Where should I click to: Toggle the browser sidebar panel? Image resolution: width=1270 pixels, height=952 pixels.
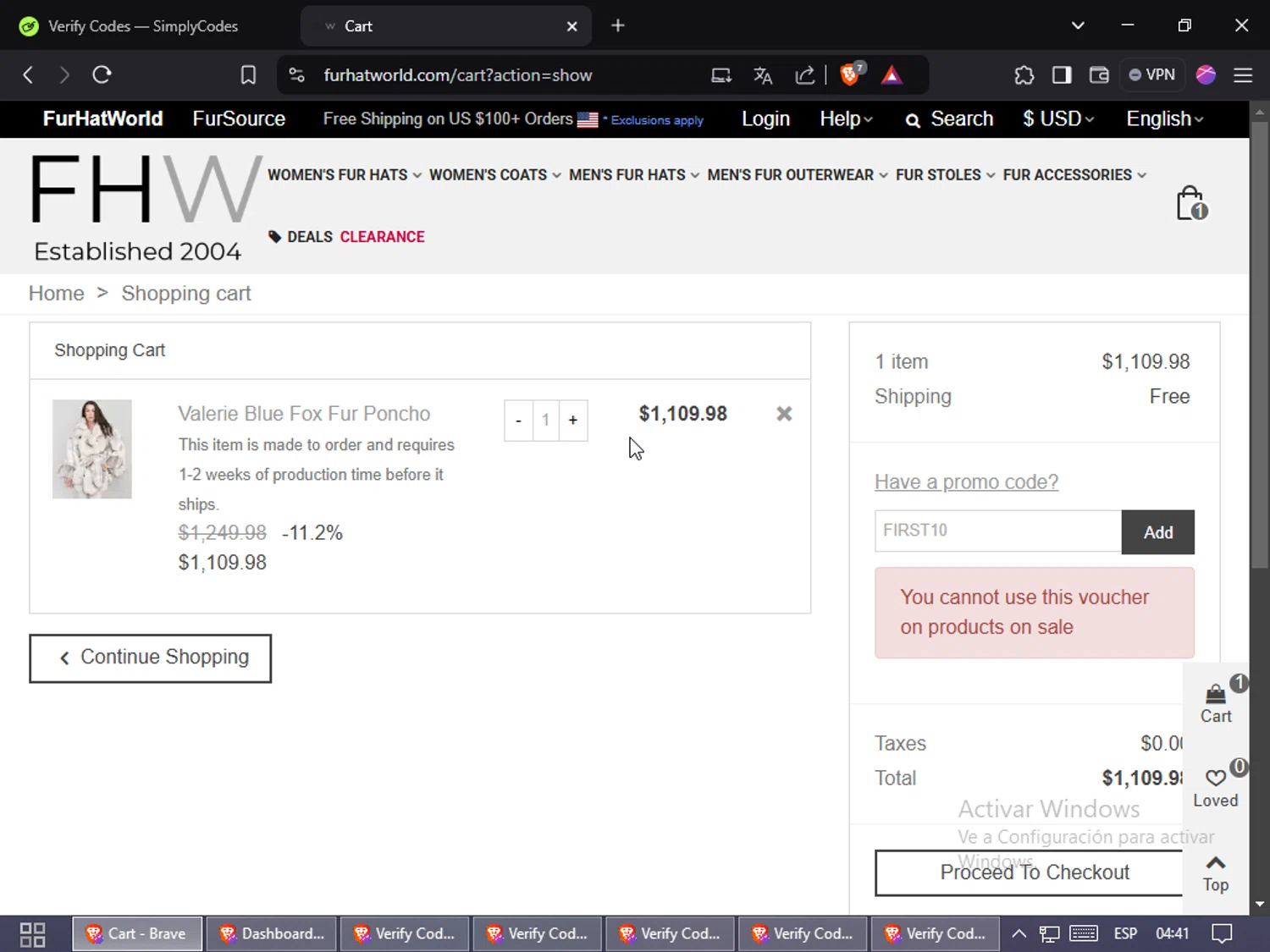tap(1062, 75)
